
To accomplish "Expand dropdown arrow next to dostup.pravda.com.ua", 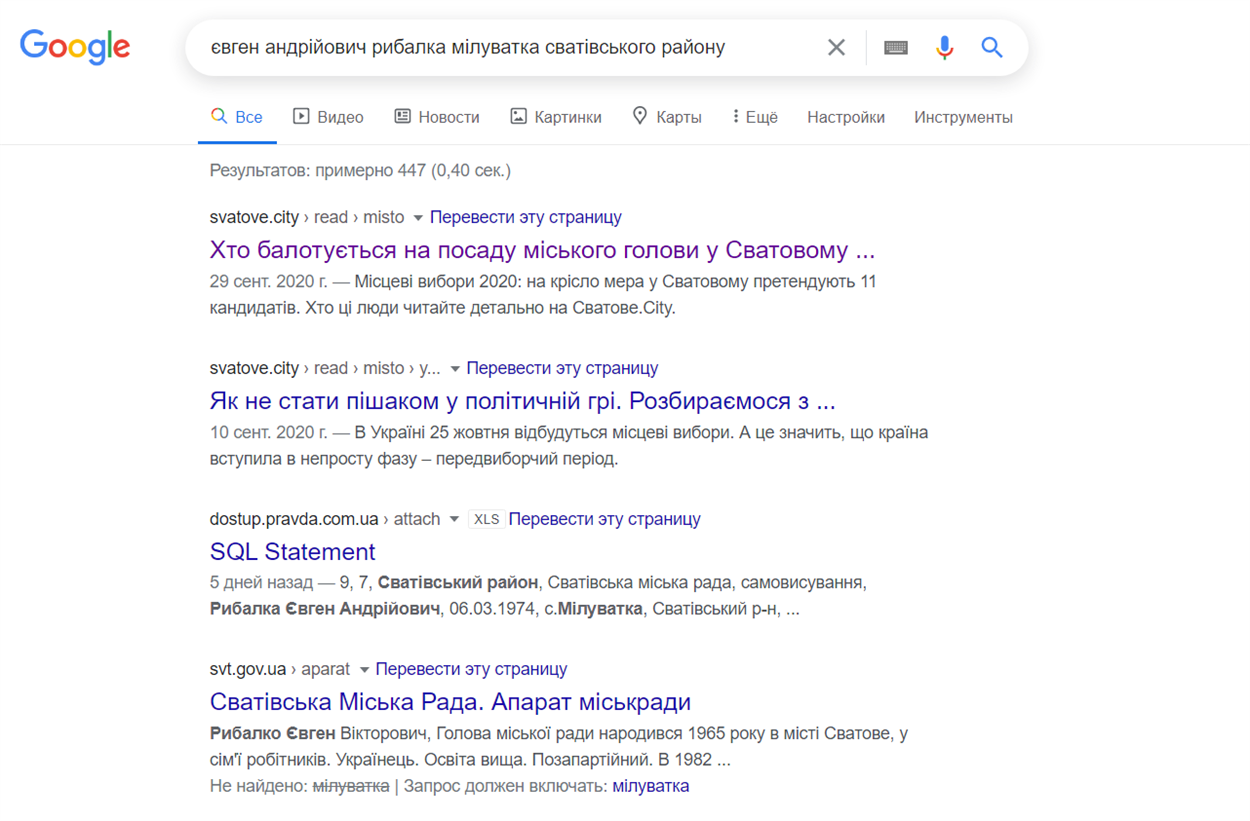I will point(454,520).
